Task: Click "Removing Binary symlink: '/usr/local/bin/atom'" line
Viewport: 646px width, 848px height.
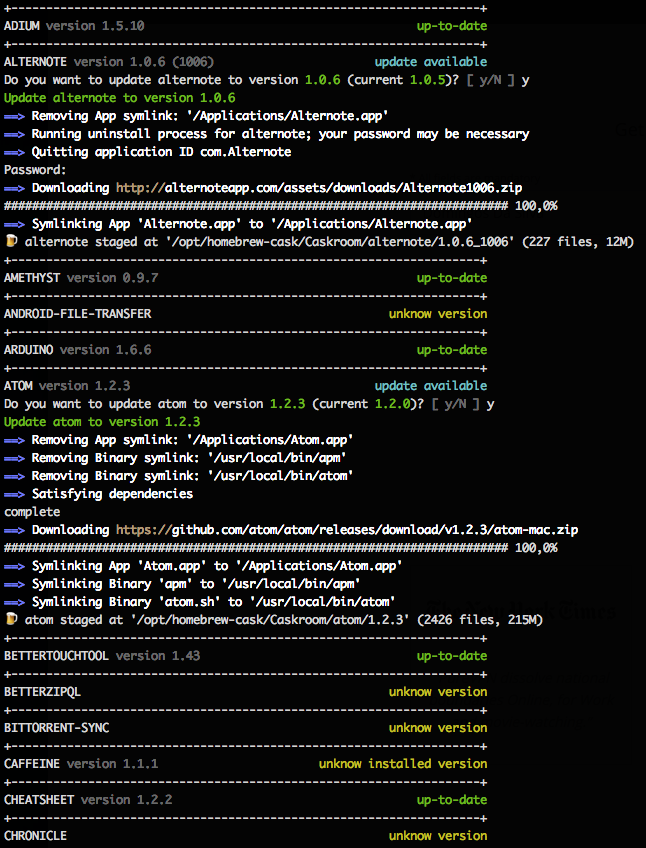Action: click(179, 476)
